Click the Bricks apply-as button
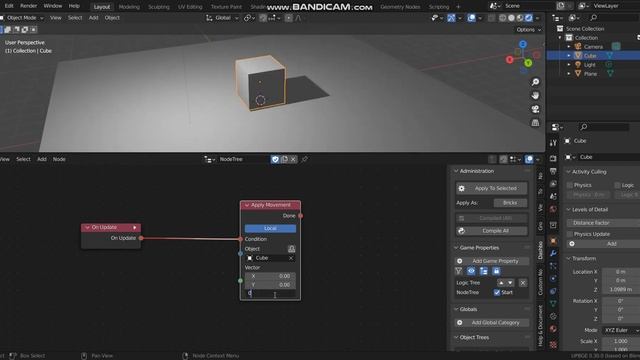The image size is (640, 360). tap(510, 203)
